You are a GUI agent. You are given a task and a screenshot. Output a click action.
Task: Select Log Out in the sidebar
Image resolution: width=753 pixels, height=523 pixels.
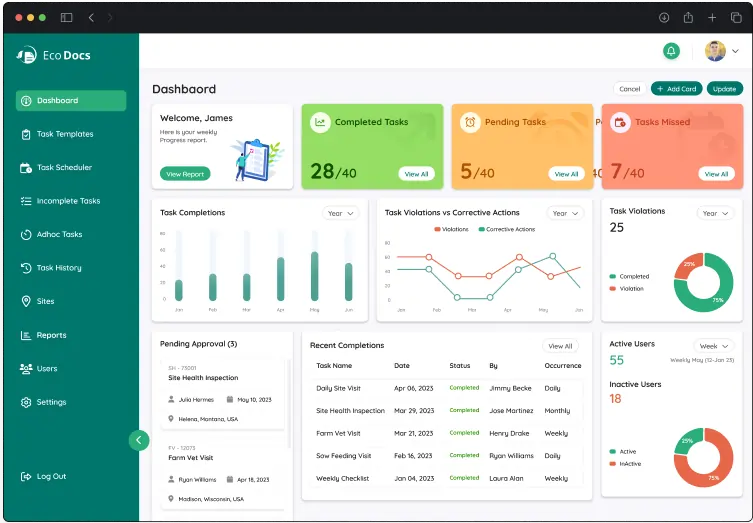pyautogui.click(x=51, y=476)
